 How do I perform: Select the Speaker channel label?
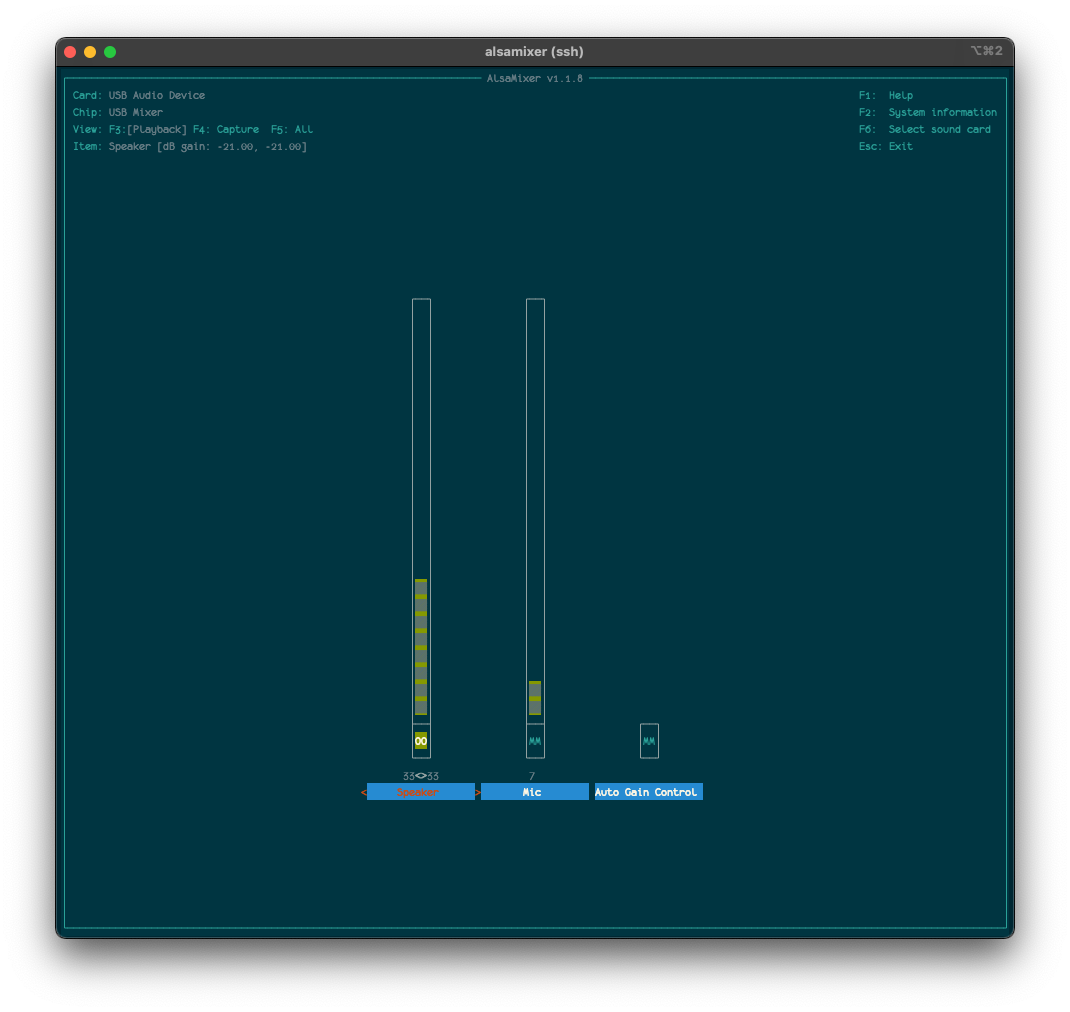point(420,792)
